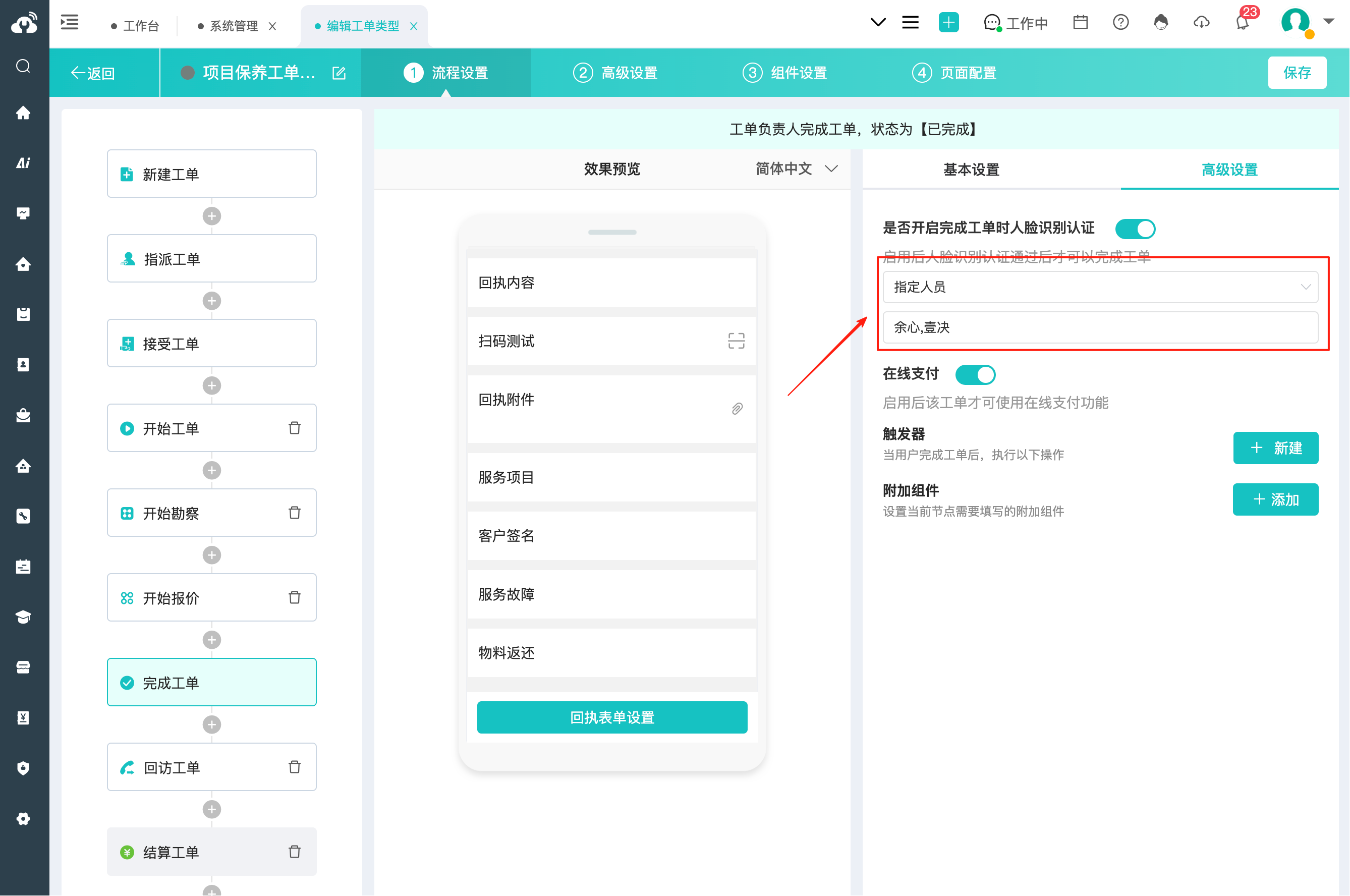Click green plus icon in top toolbar
Viewport: 1350px width, 896px height.
pos(948,23)
